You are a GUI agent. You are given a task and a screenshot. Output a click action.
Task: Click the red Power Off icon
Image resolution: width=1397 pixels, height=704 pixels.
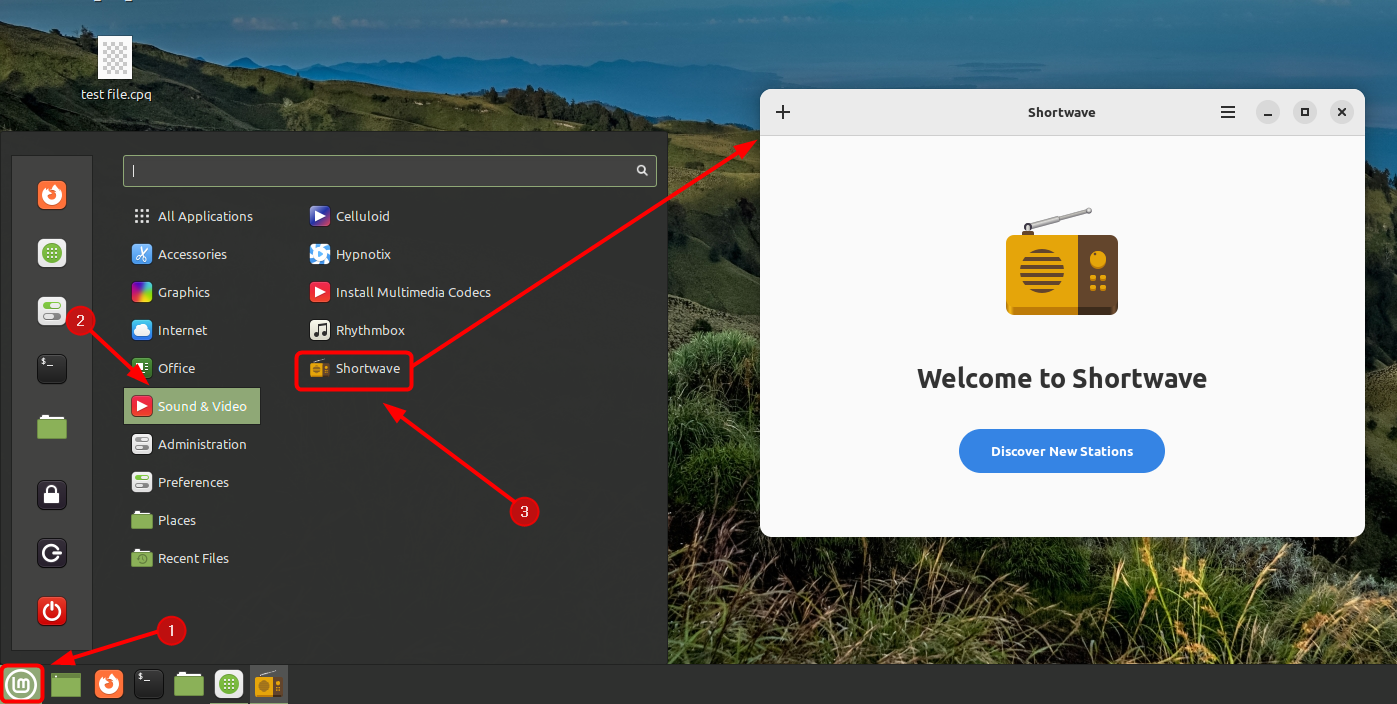point(52,611)
